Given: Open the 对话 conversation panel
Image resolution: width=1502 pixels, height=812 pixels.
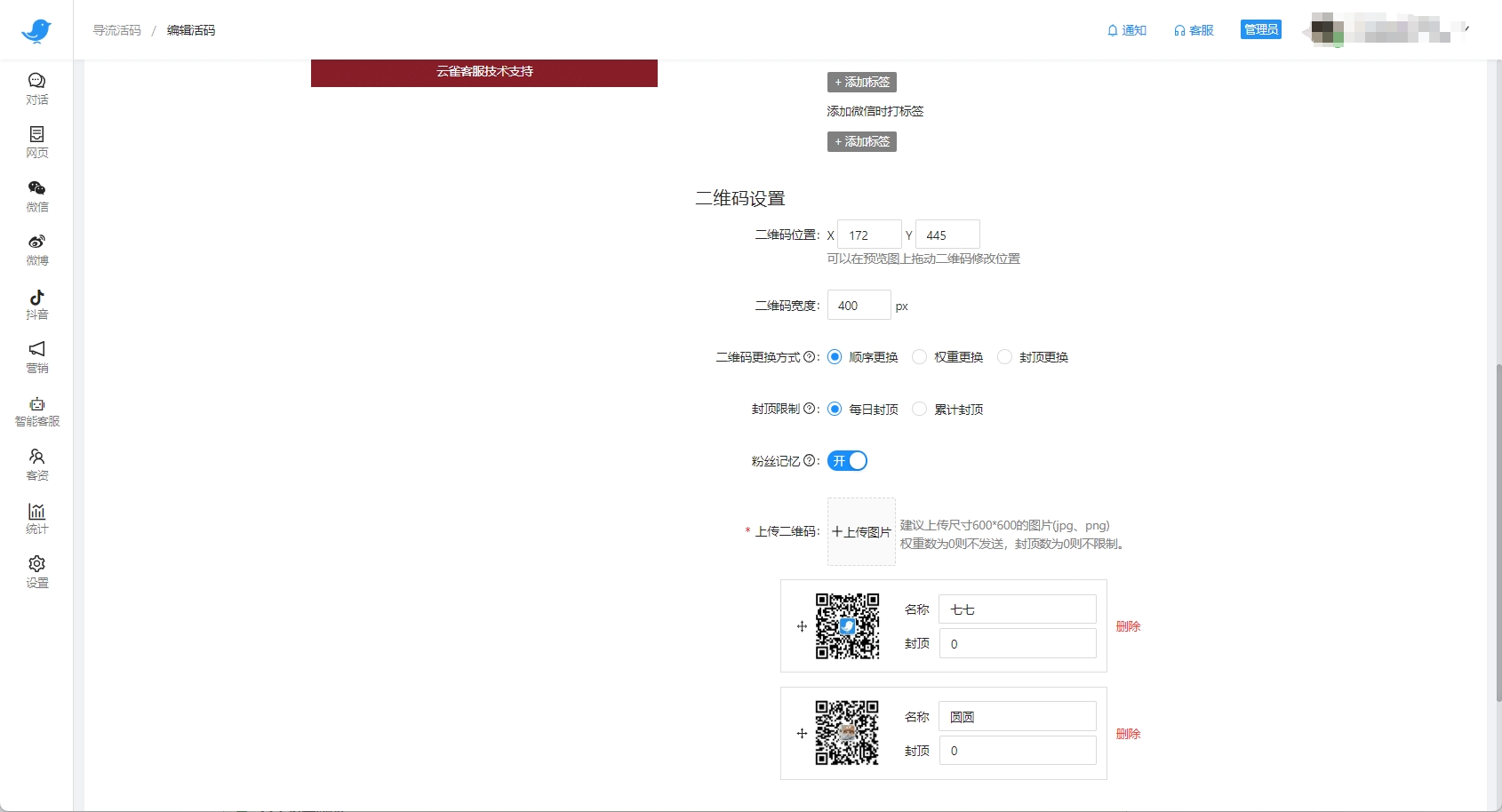Looking at the screenshot, I should 36,88.
